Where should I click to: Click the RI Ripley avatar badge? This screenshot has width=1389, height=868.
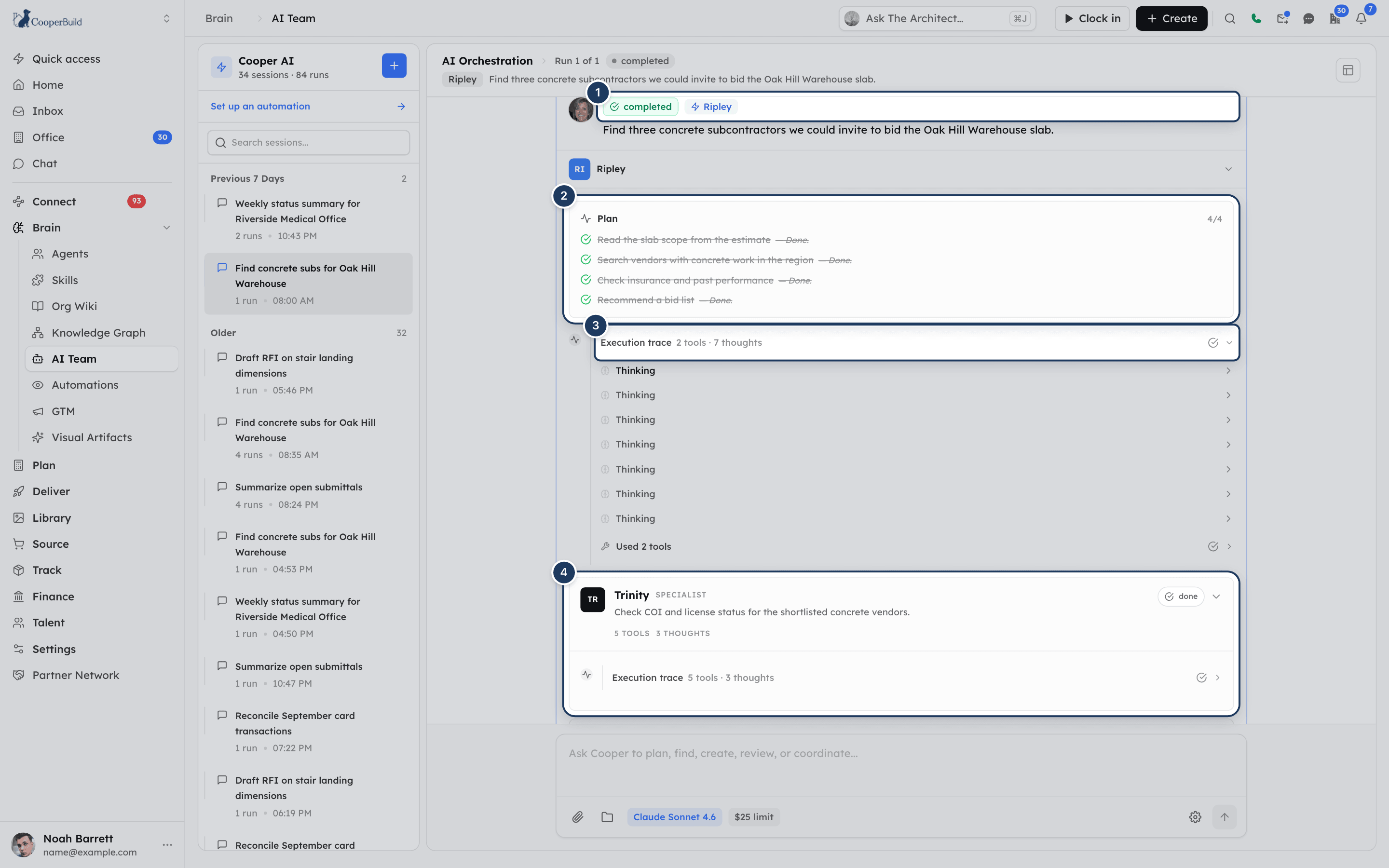click(x=579, y=169)
